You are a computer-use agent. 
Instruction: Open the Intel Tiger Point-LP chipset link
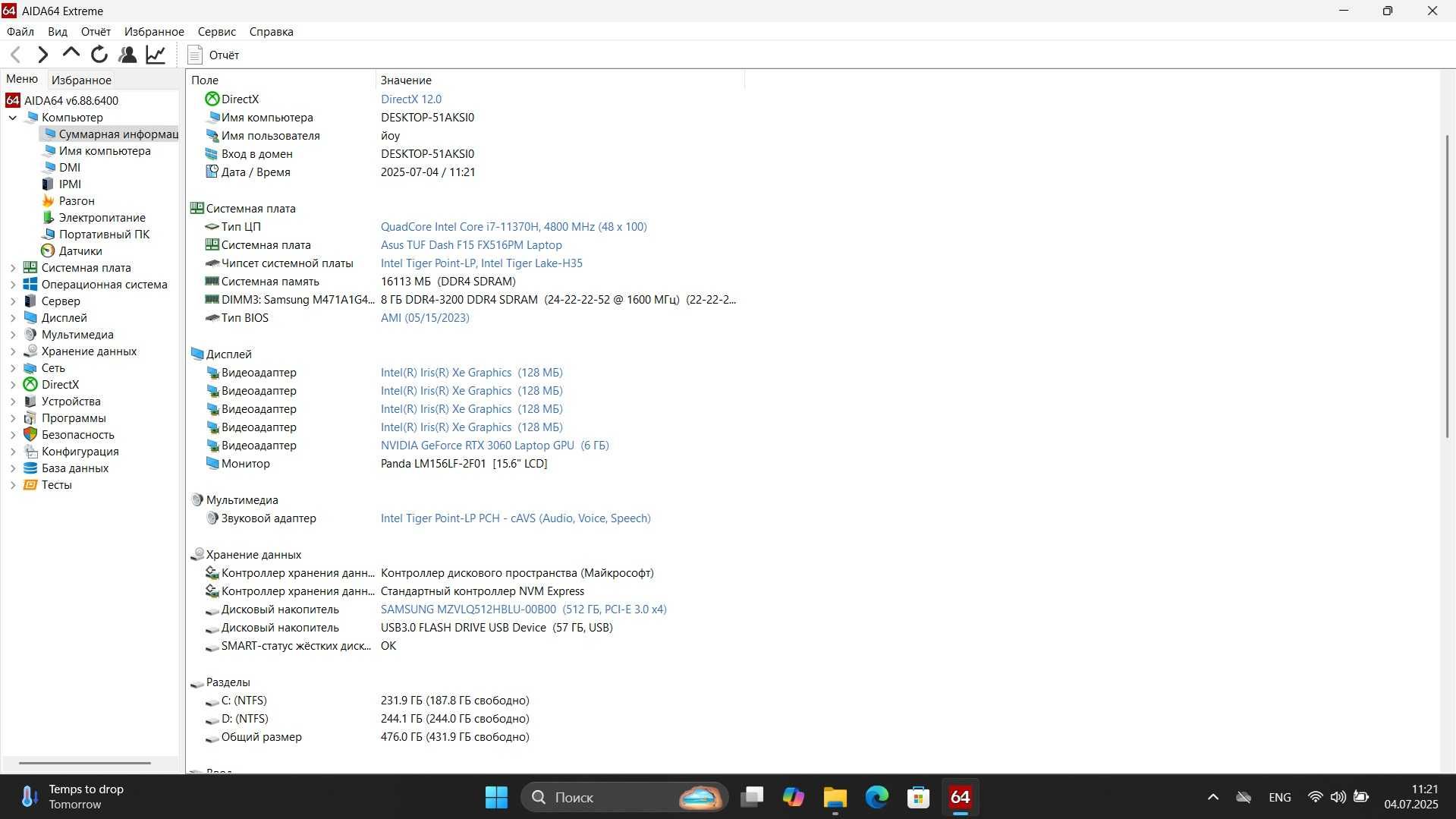(482, 263)
